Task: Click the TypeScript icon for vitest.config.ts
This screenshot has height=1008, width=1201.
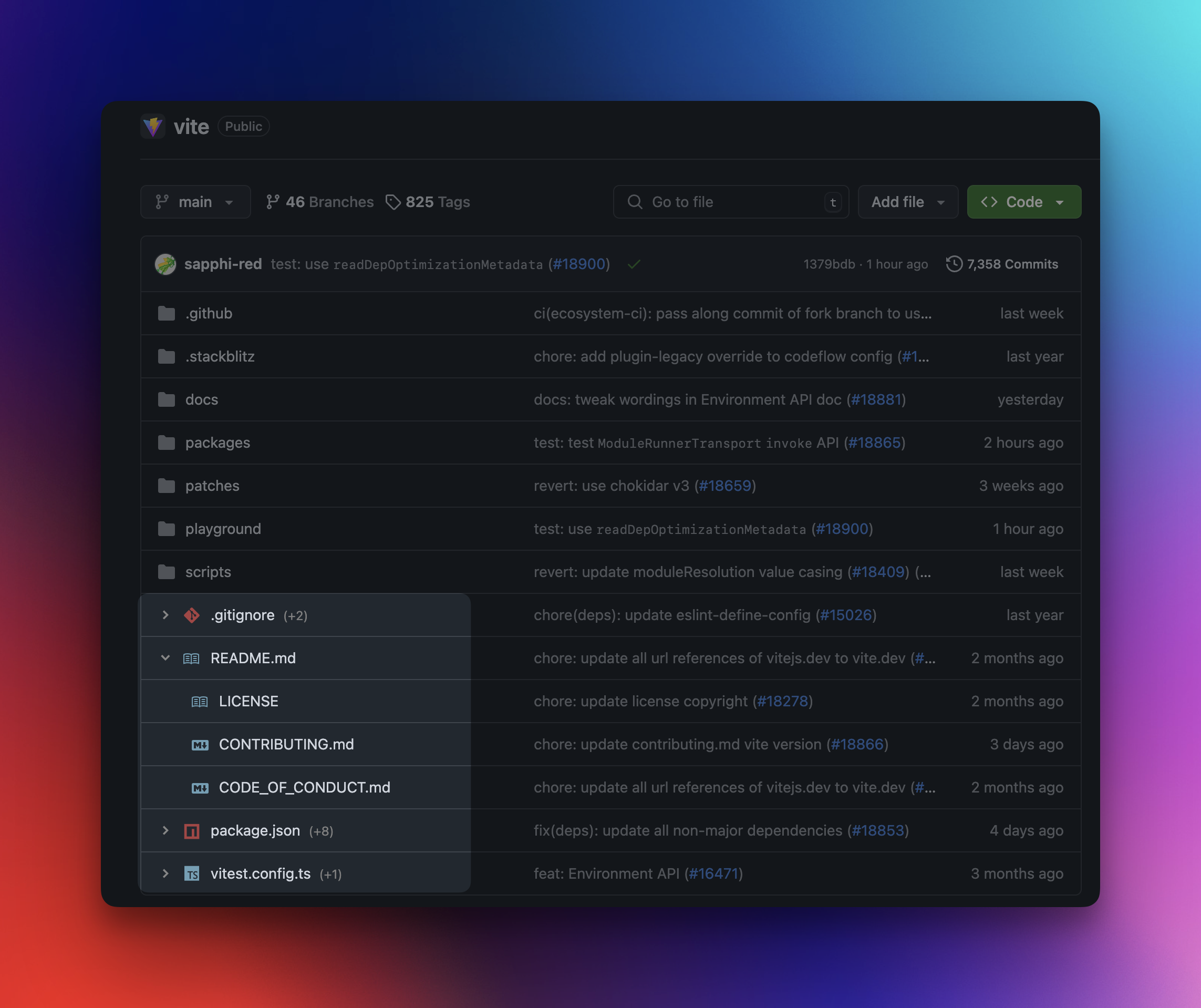Action: [192, 874]
